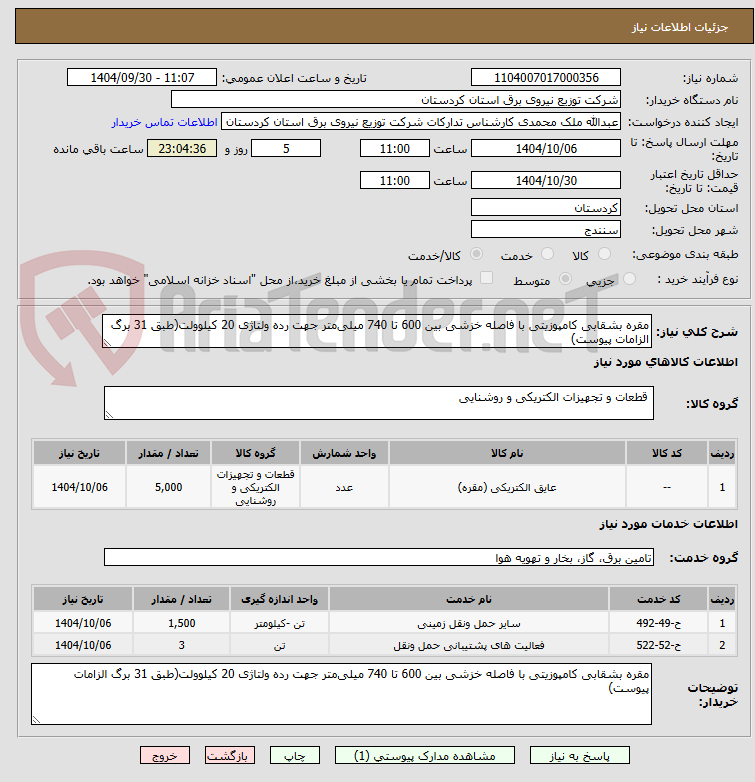Viewport: 755px width, 782px height.
Task: Click the خروج exit button
Action: 165,756
